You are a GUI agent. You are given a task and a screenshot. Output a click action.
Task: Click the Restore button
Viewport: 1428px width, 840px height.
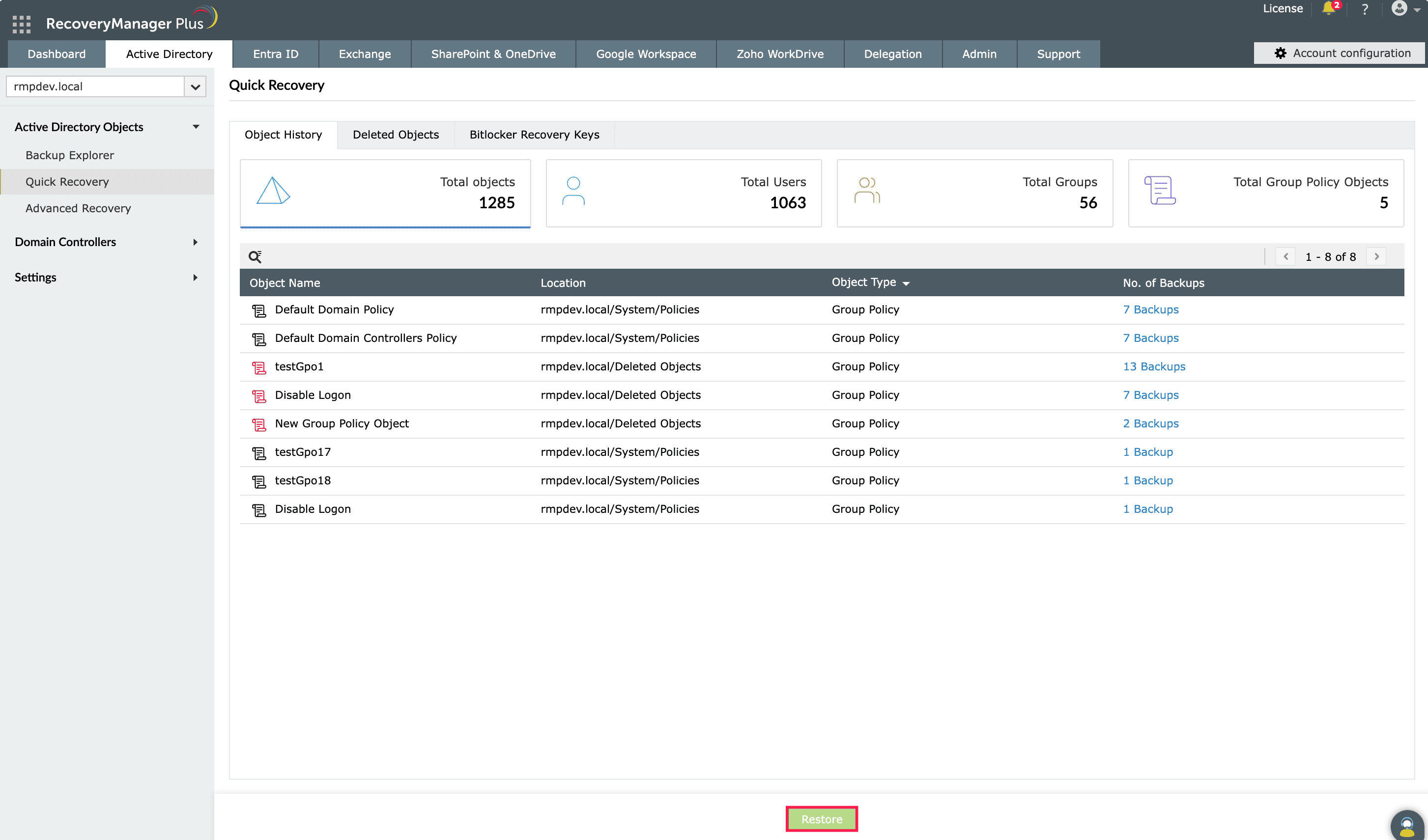click(x=822, y=819)
